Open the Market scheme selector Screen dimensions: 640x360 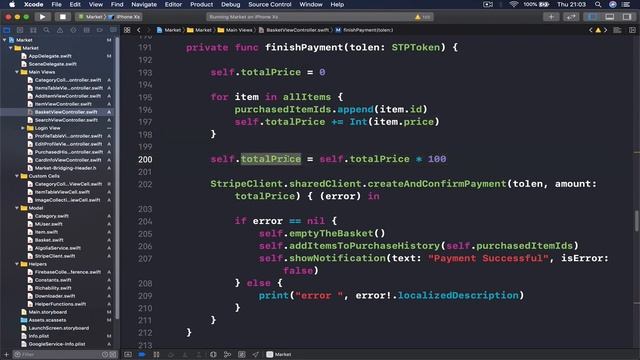(x=91, y=17)
